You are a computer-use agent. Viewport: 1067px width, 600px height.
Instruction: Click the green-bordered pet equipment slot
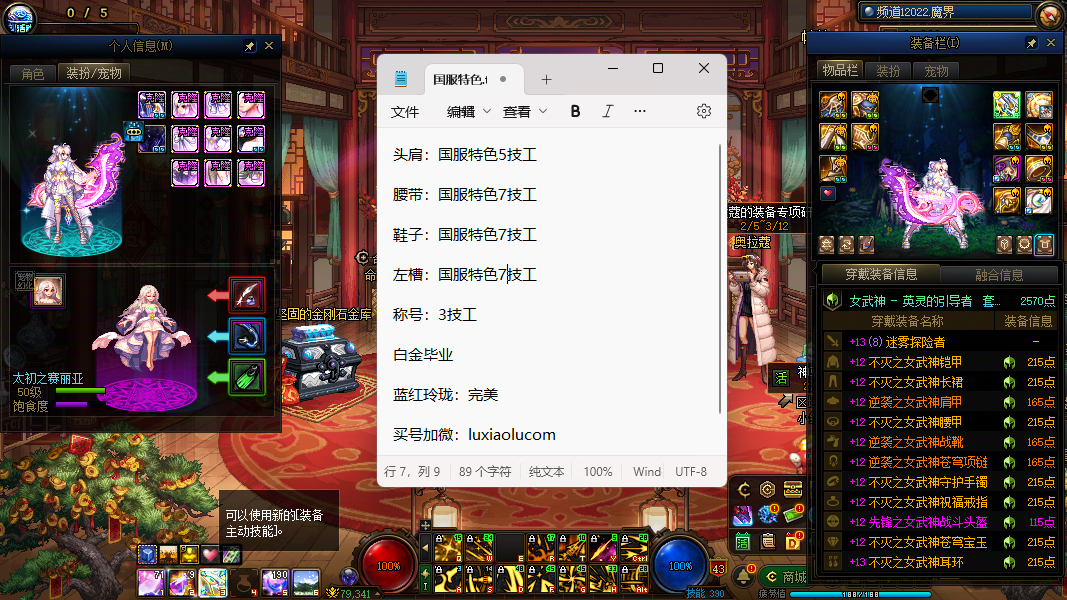pyautogui.click(x=247, y=377)
